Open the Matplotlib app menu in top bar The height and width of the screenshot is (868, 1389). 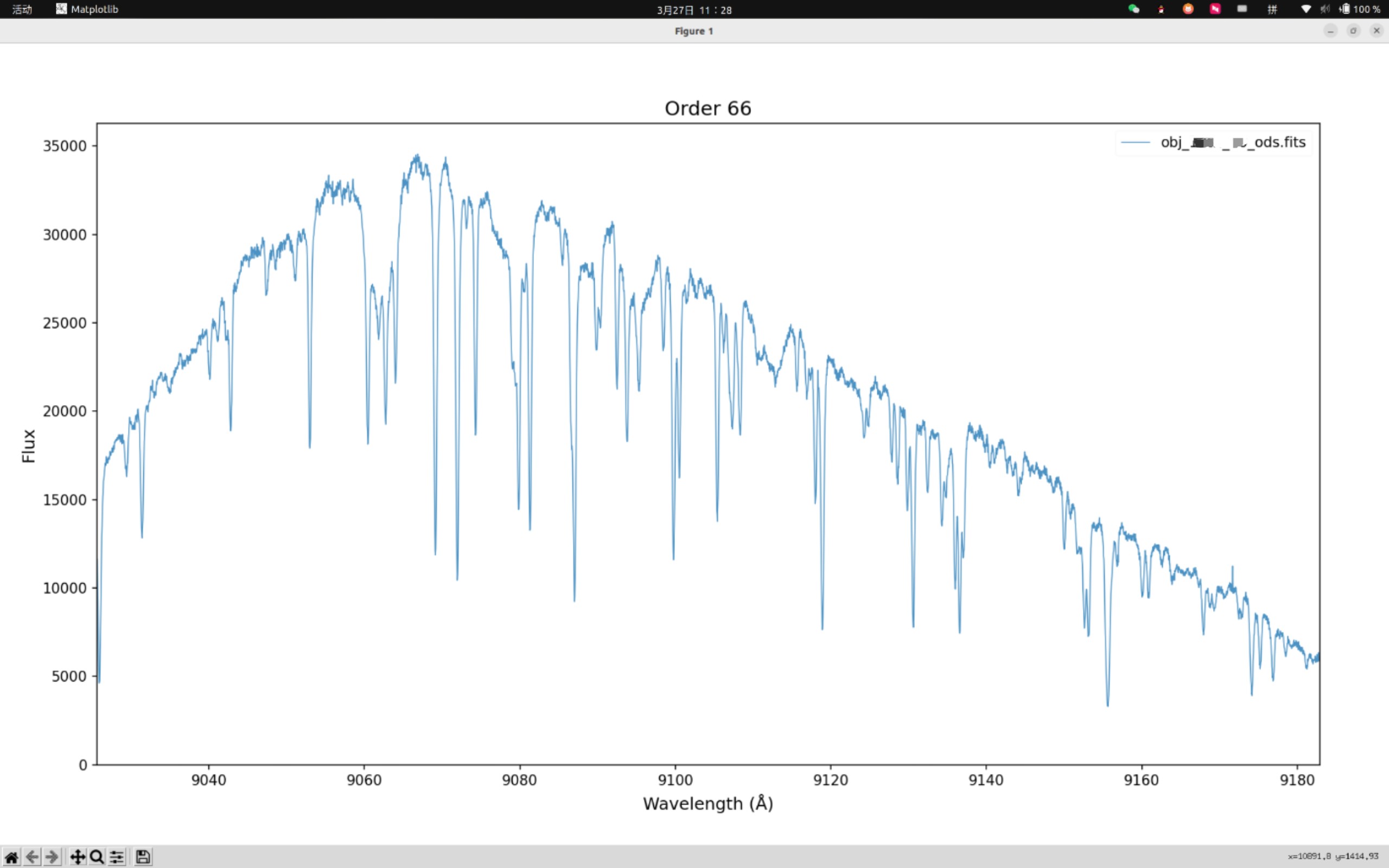coord(87,9)
